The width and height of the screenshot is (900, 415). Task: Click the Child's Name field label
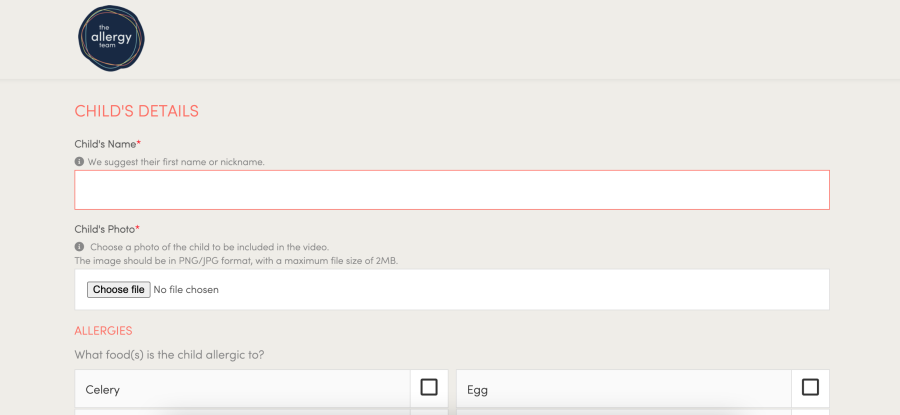tap(105, 144)
